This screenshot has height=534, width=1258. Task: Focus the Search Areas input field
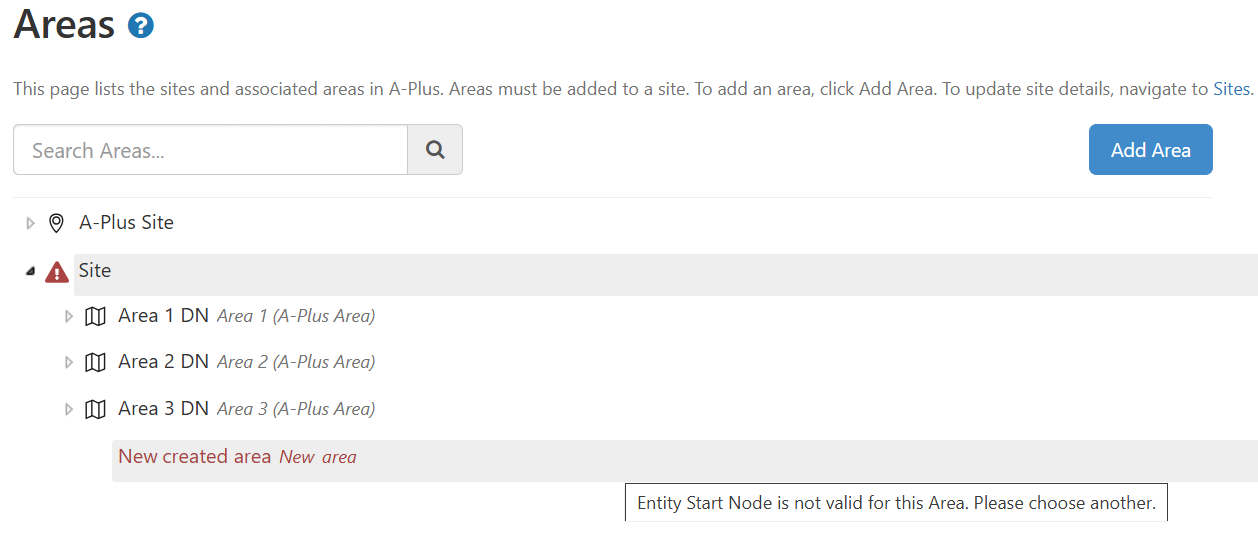[x=210, y=150]
